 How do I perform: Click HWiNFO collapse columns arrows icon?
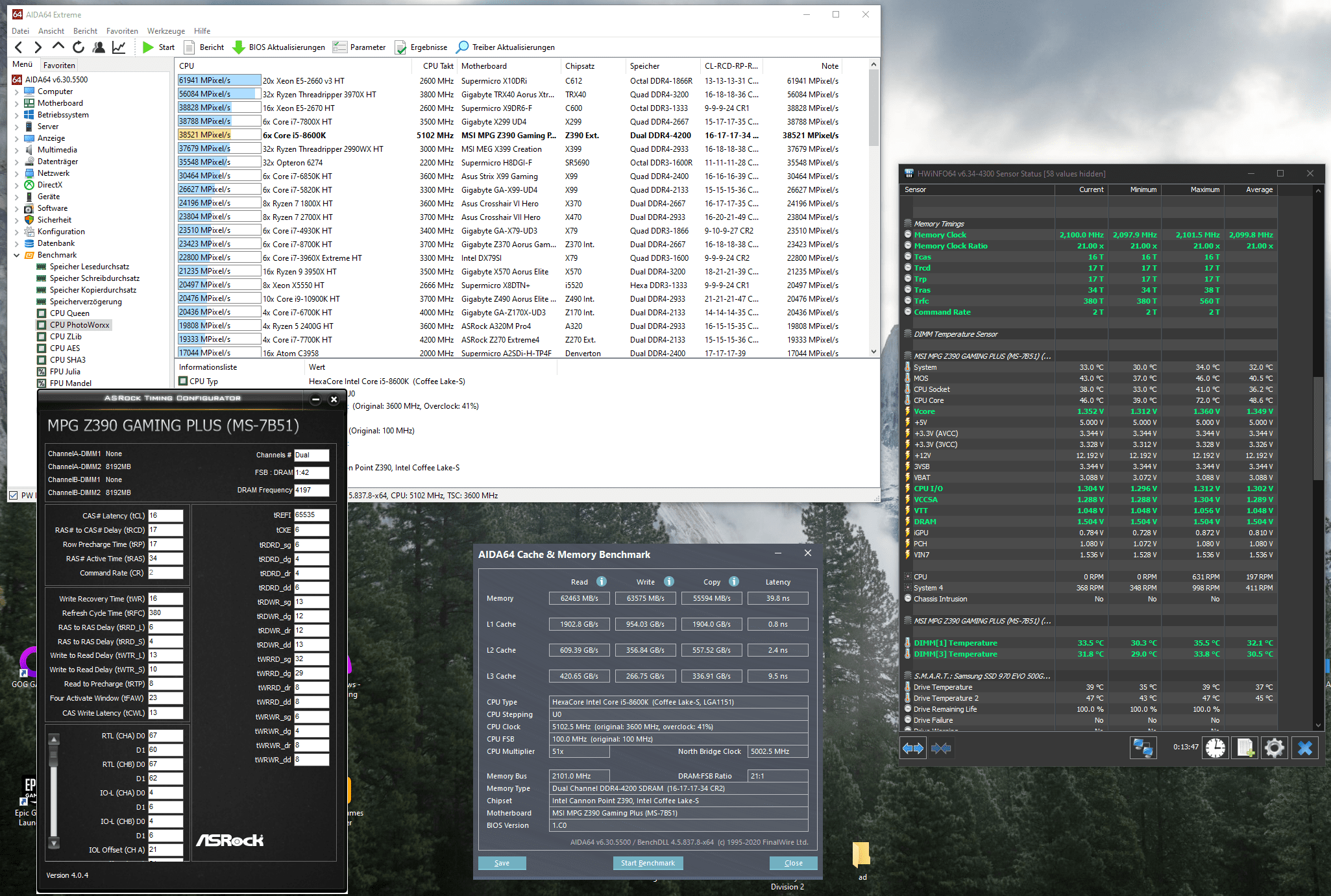(x=941, y=748)
